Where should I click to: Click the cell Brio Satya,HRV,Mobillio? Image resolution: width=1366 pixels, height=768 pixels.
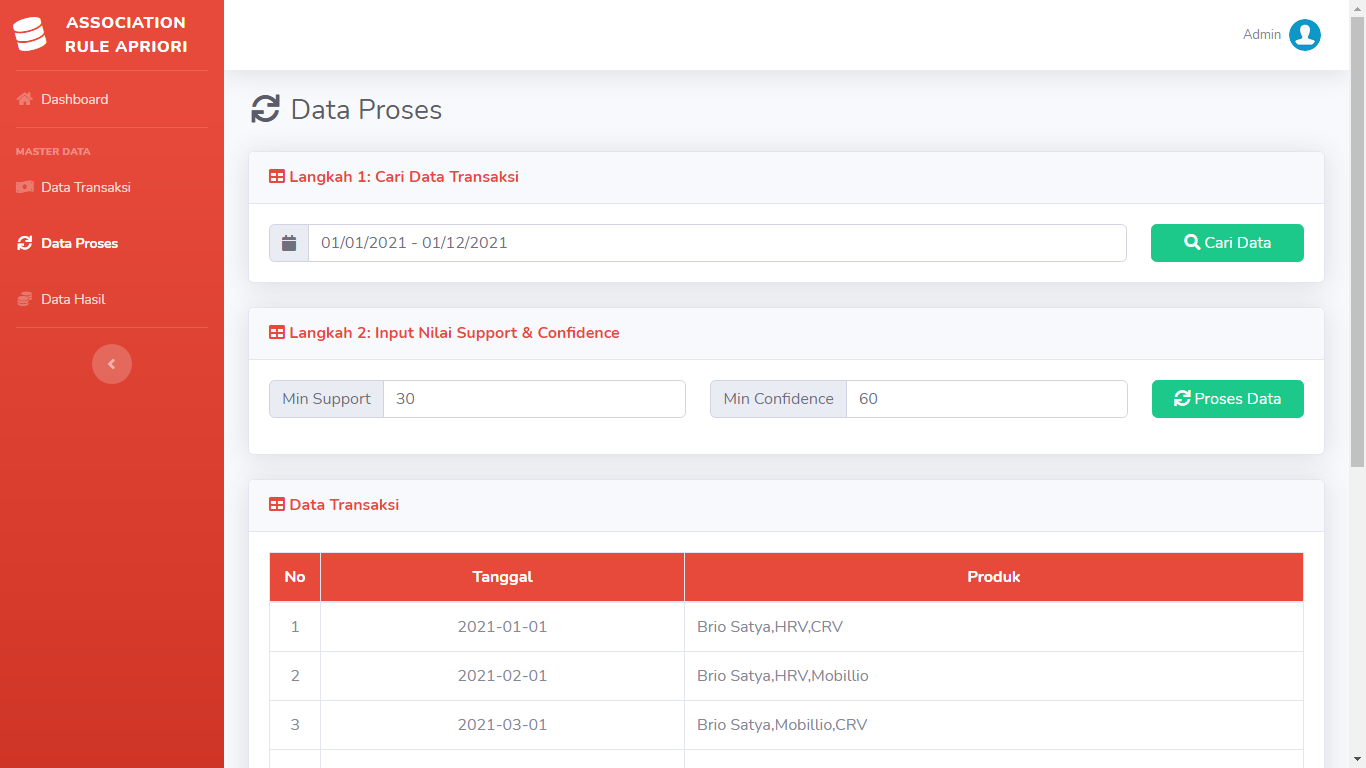994,676
